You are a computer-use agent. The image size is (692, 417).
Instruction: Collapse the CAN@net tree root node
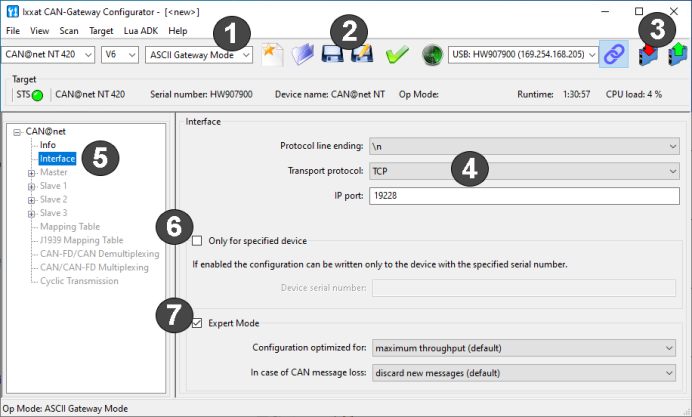click(x=17, y=132)
